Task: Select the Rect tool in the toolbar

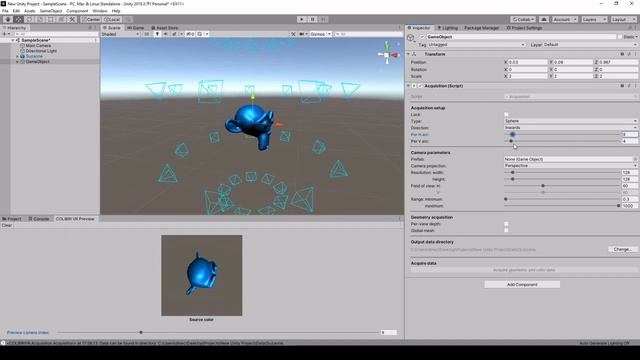Action: (x=50, y=19)
